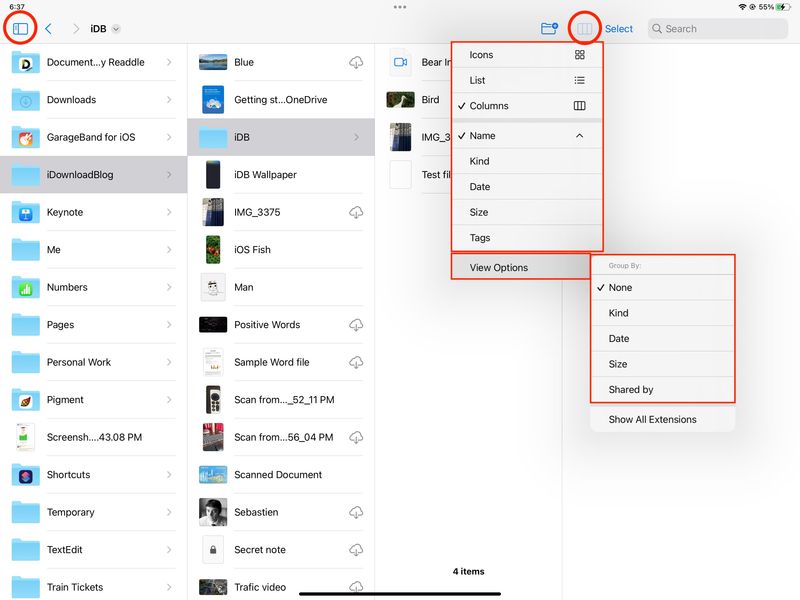
Task: Go back with the left chevron
Action: 48,29
